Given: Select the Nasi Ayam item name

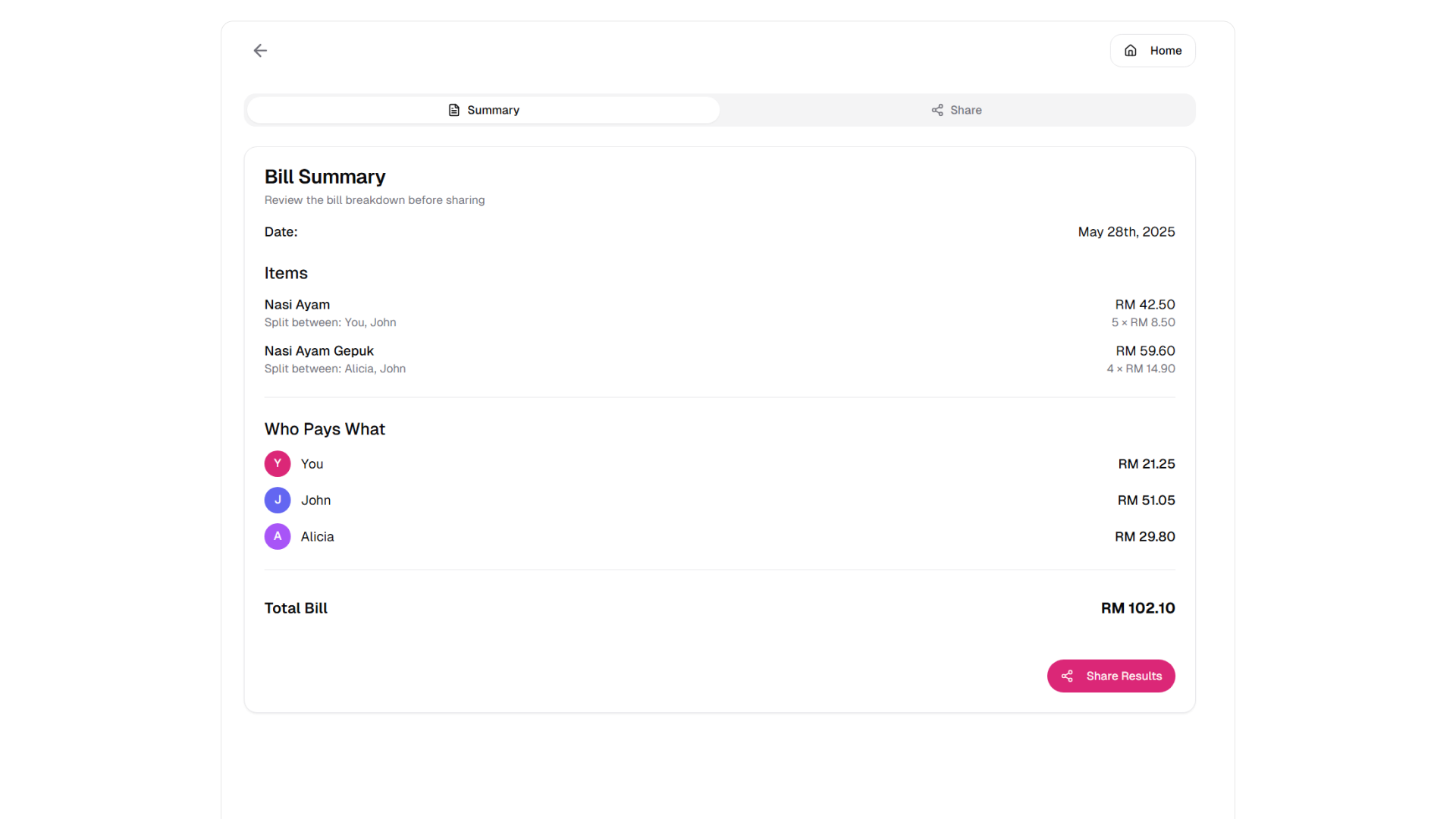Looking at the screenshot, I should point(297,304).
